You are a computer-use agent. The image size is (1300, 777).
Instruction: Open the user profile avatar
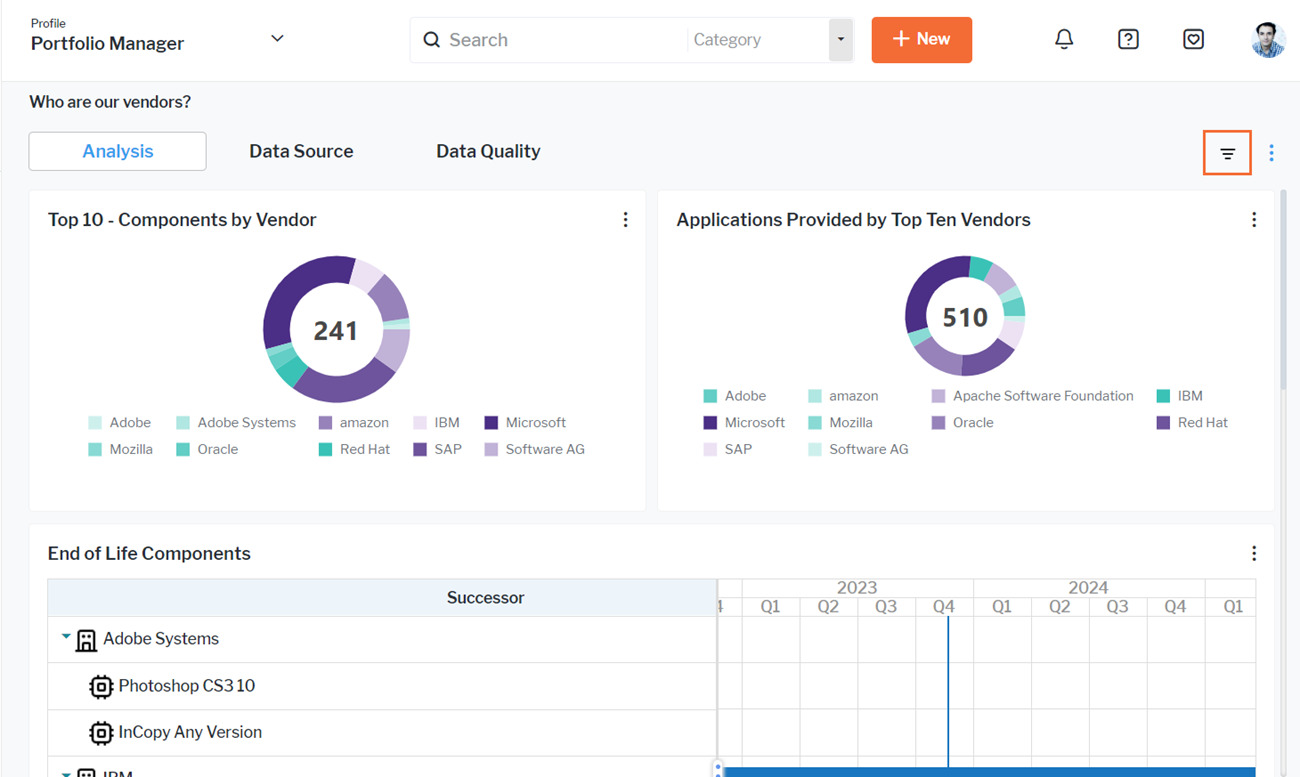[x=1268, y=40]
